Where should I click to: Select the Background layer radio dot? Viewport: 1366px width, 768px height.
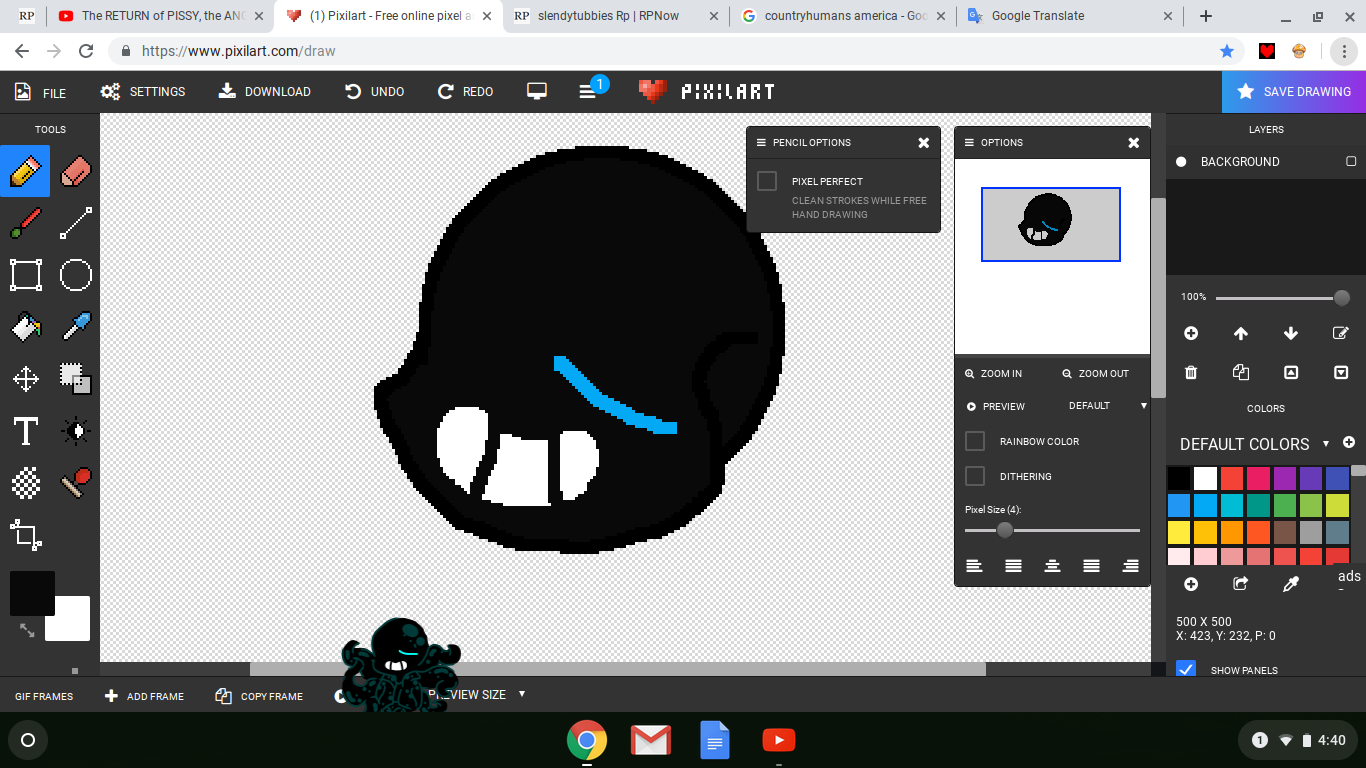(1181, 161)
